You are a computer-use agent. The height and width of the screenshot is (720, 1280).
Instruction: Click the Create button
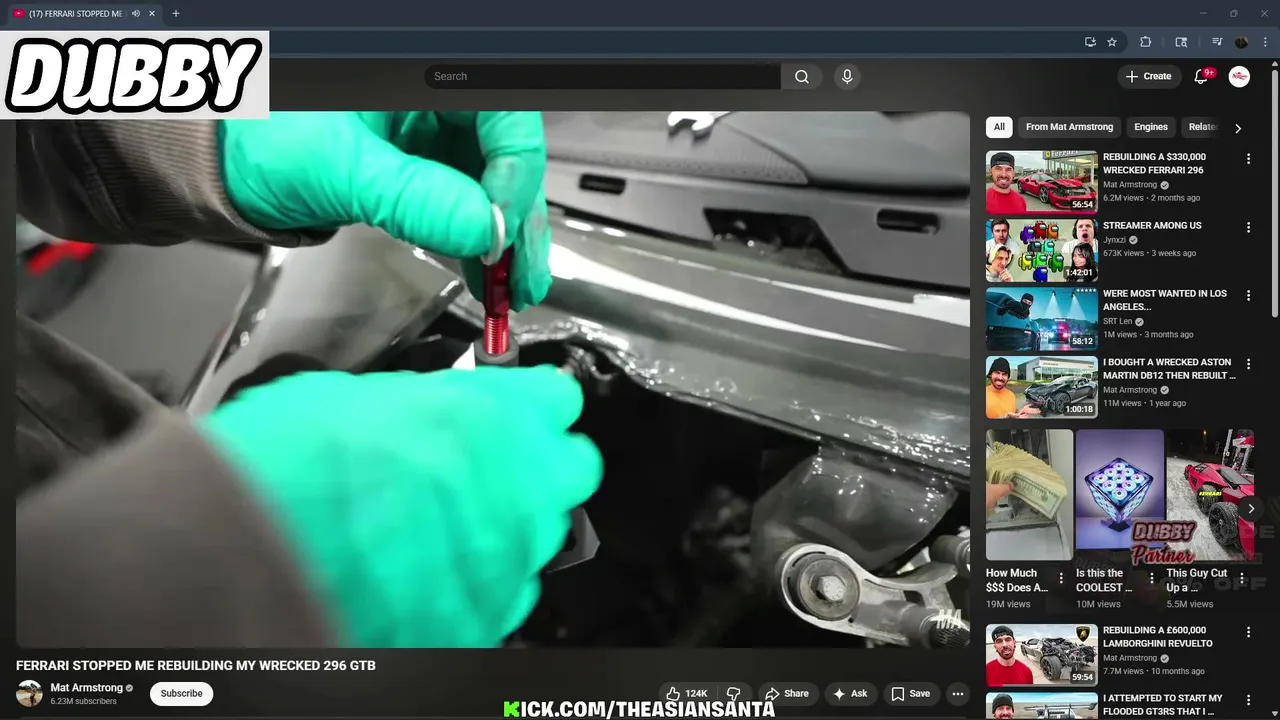1148,76
